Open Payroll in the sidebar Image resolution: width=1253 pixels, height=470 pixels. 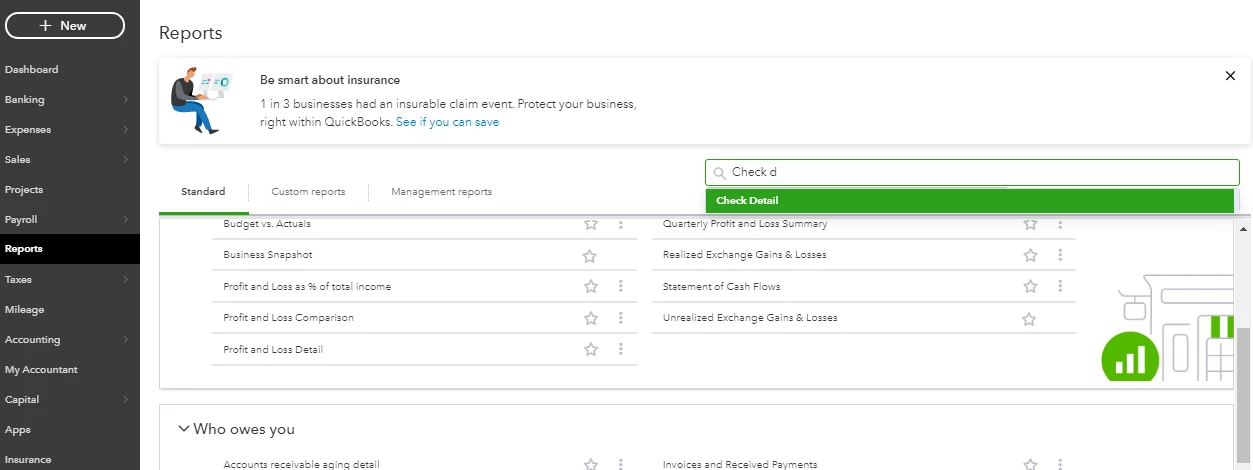pyautogui.click(x=21, y=220)
